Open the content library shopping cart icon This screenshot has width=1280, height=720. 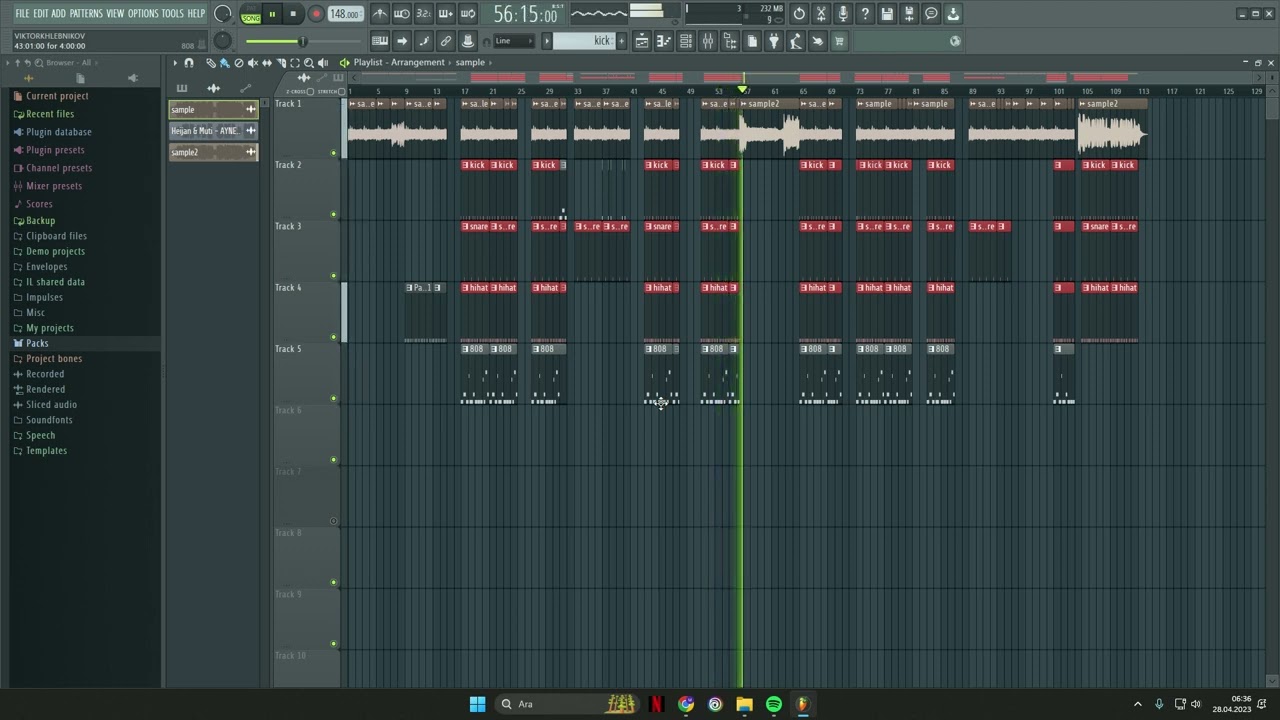pos(839,41)
